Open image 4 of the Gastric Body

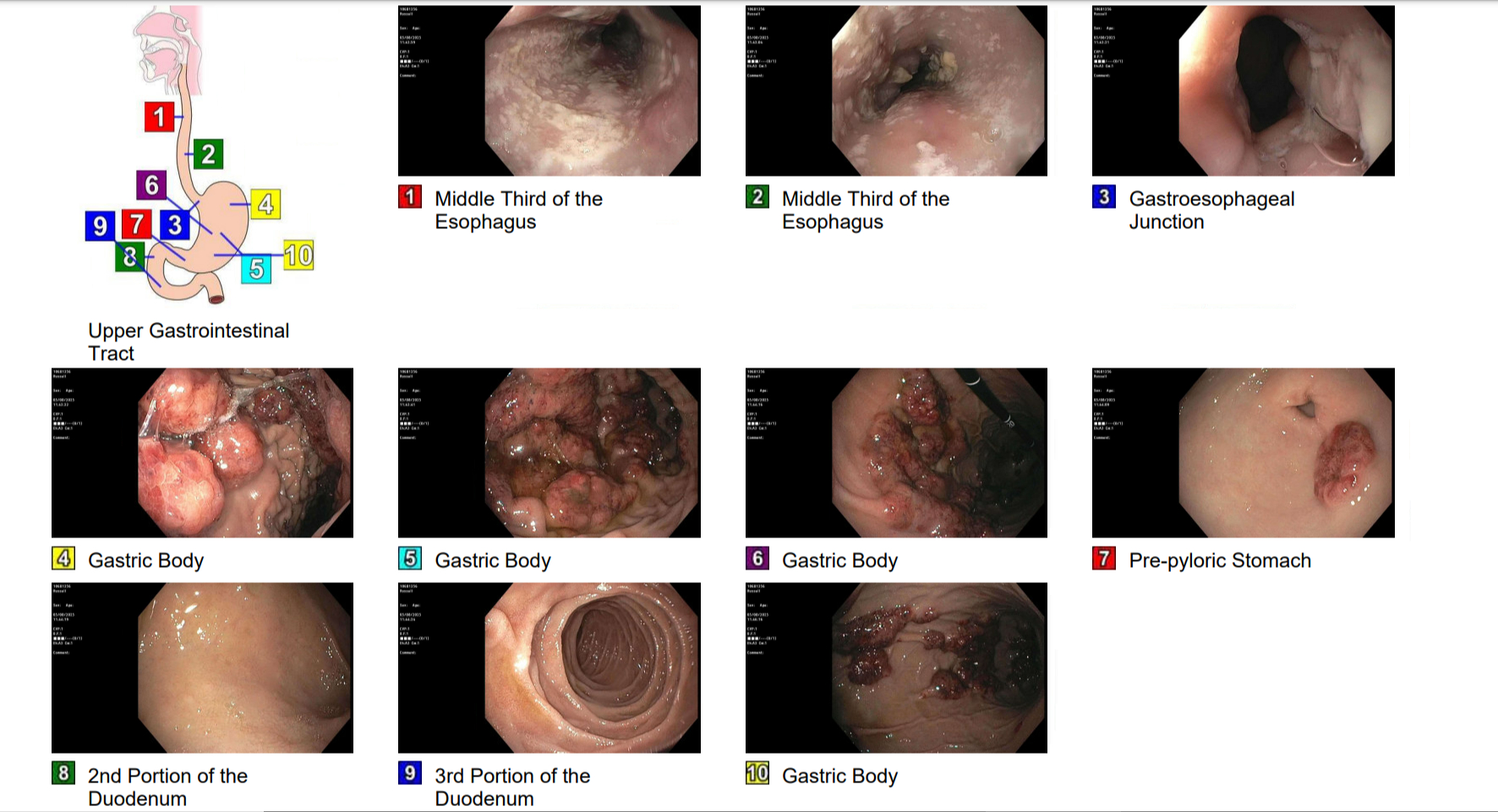tap(202, 453)
